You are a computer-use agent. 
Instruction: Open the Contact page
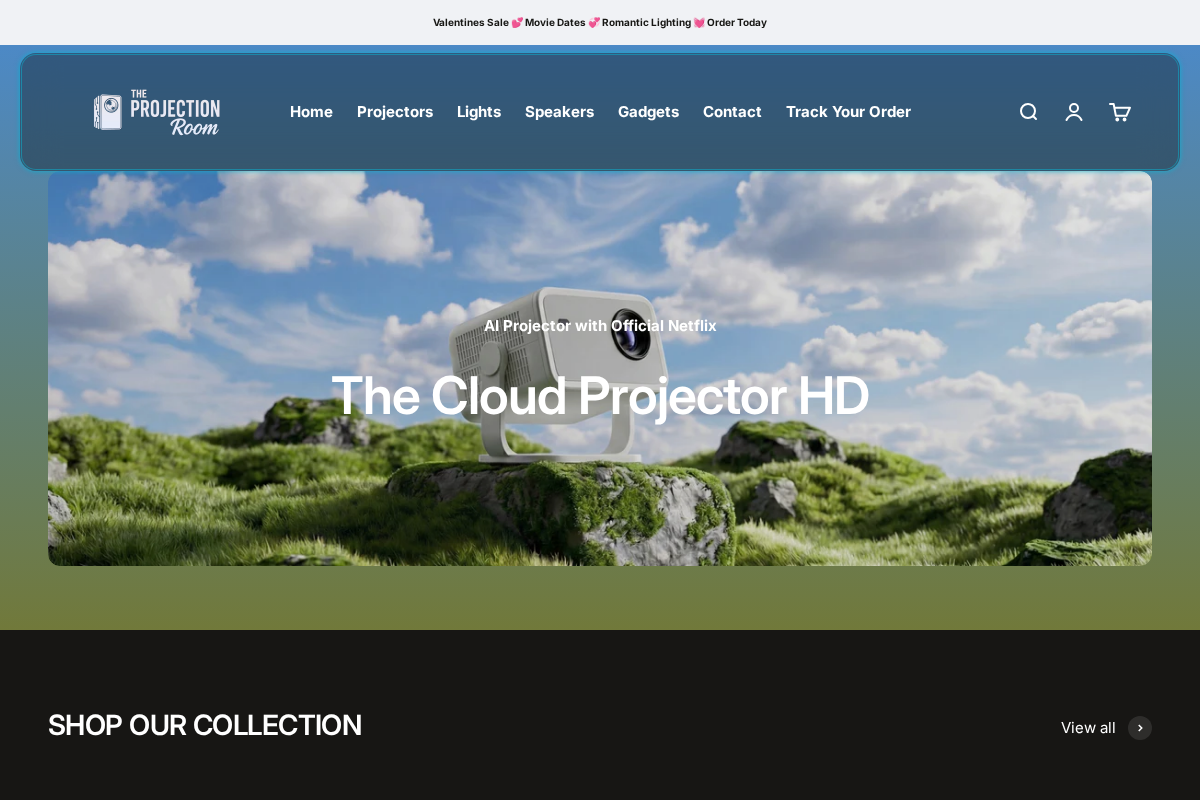coord(732,112)
